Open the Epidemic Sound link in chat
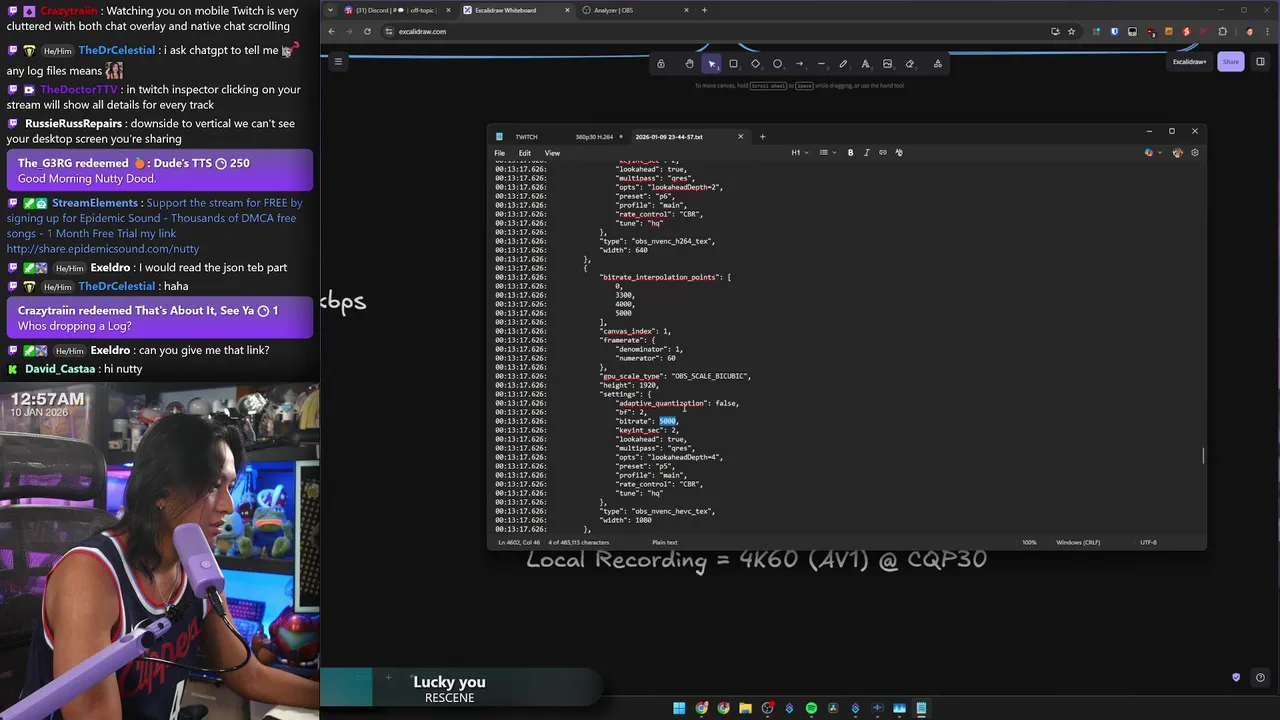This screenshot has height=720, width=1280. 103,248
